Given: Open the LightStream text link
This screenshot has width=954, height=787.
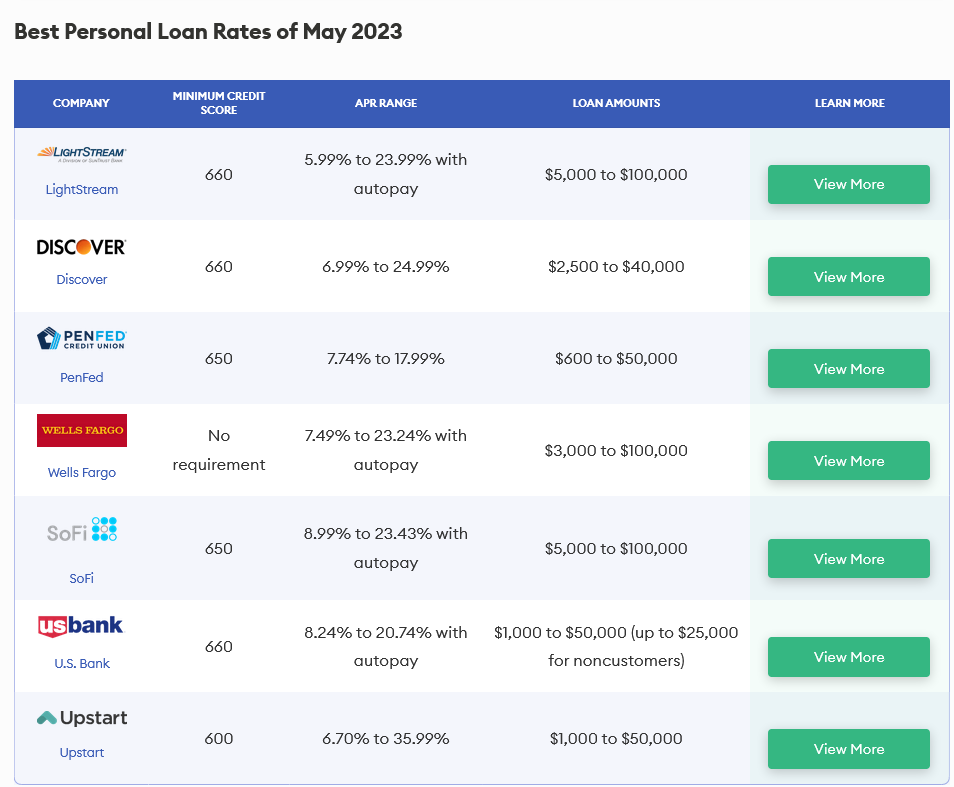Looking at the screenshot, I should point(81,189).
